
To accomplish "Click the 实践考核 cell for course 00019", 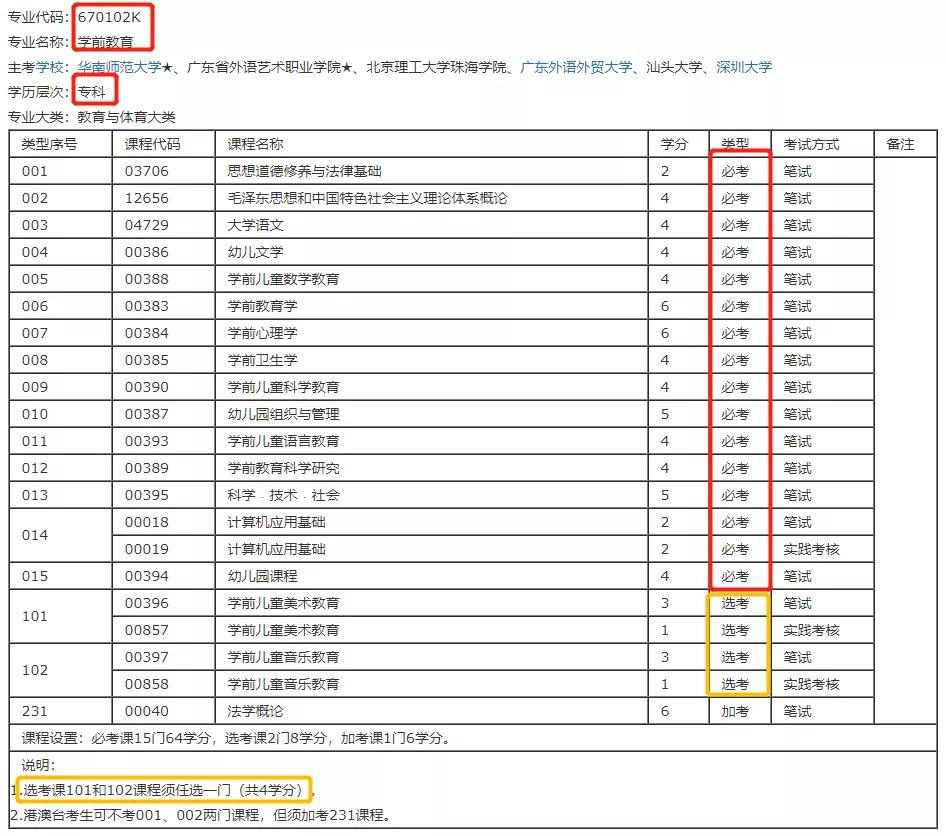I will [x=812, y=549].
